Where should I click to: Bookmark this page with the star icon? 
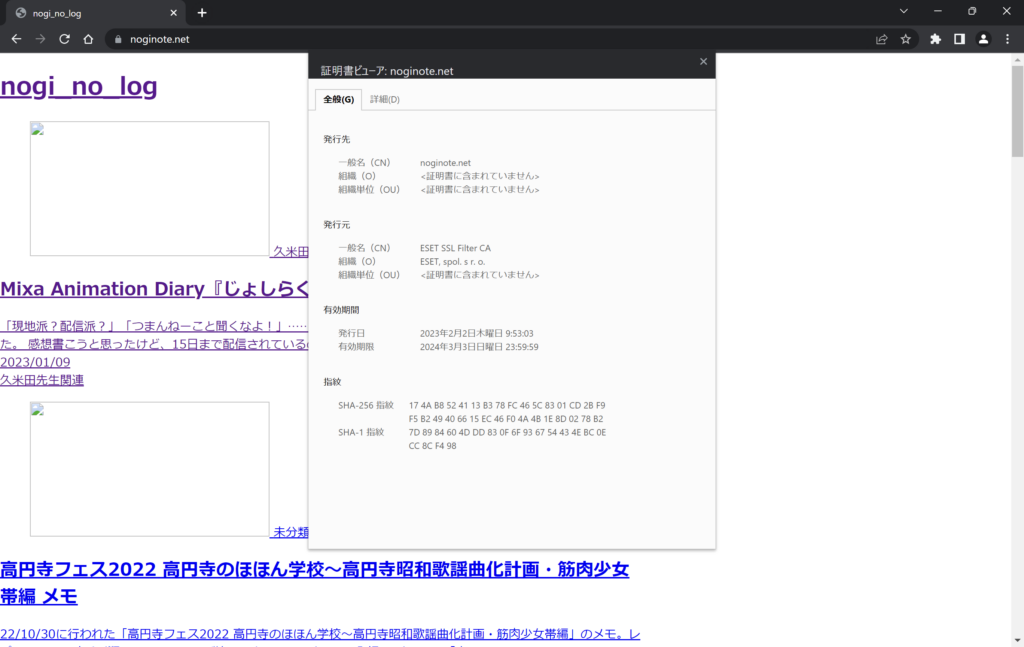point(905,39)
